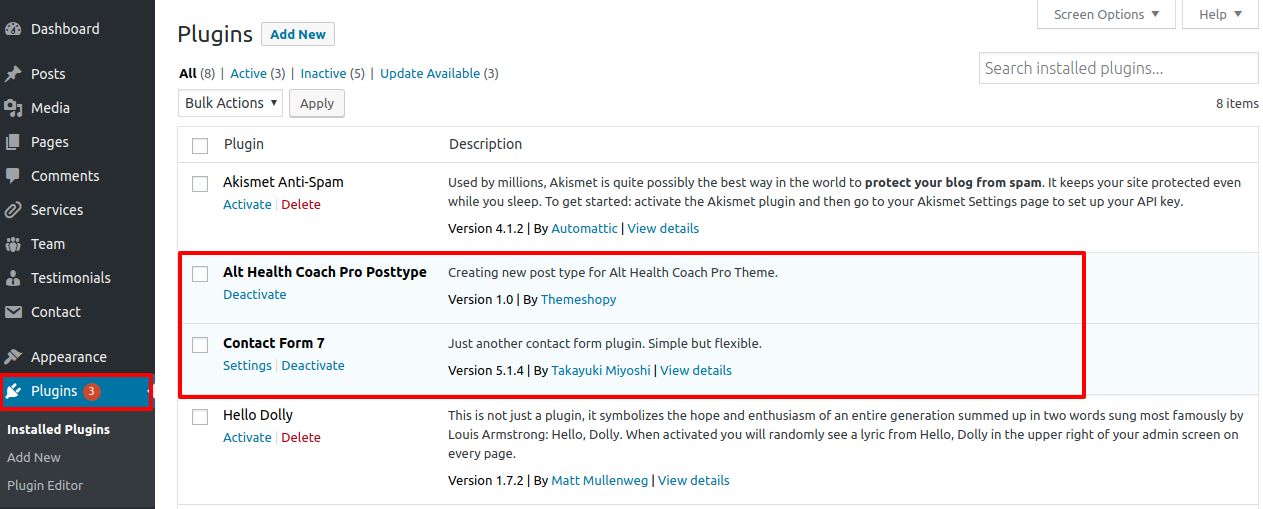1263x509 pixels.
Task: Click the Apply button
Action: (x=317, y=103)
